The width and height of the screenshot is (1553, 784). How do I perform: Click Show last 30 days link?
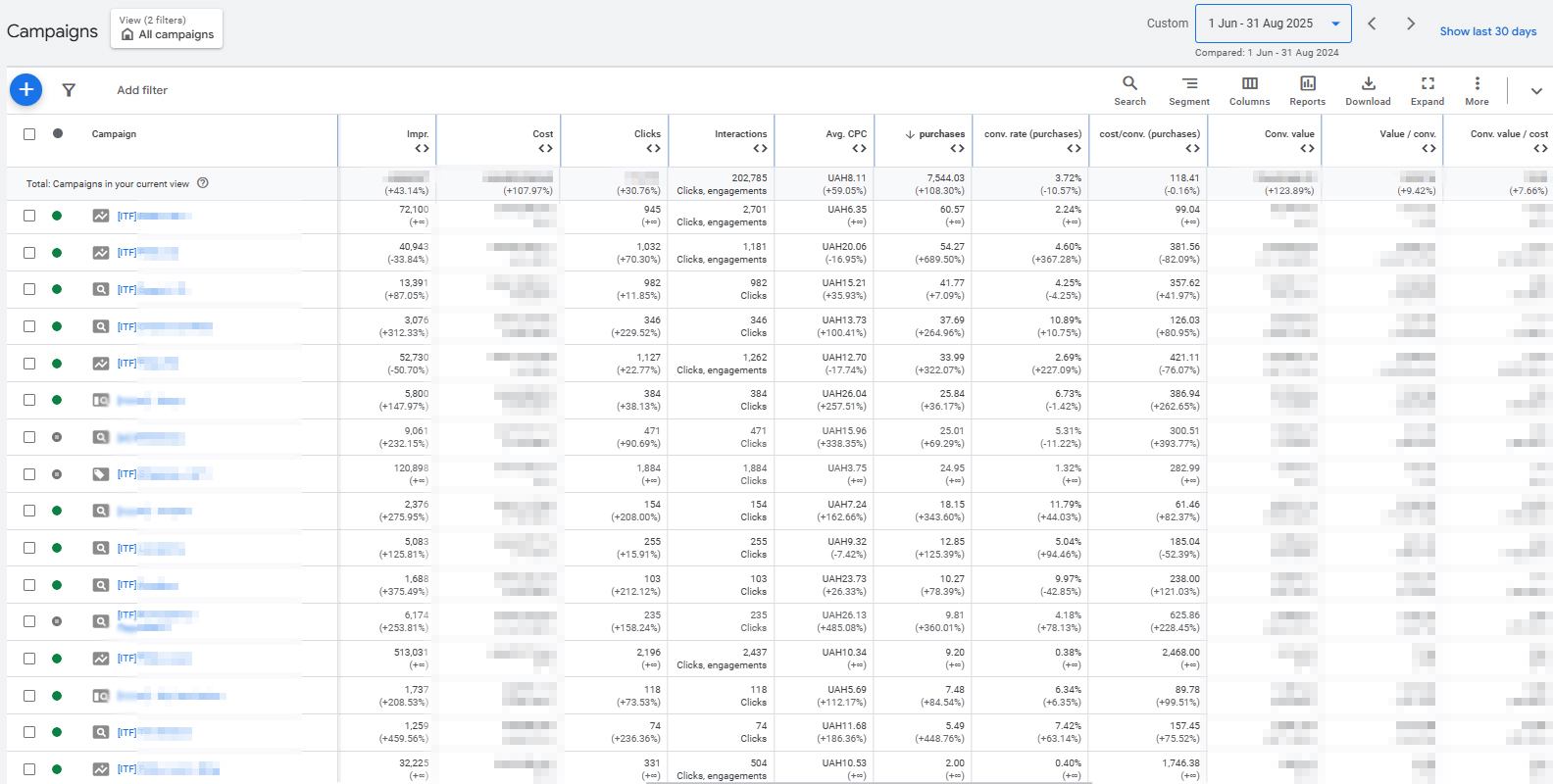(x=1487, y=31)
